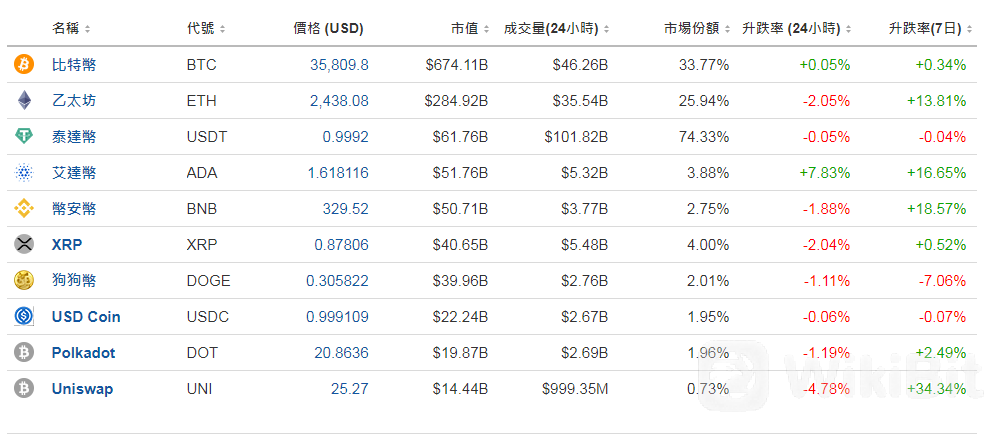Open the Polkadot link
Viewport: 1001px width, 434px height.
(84, 352)
